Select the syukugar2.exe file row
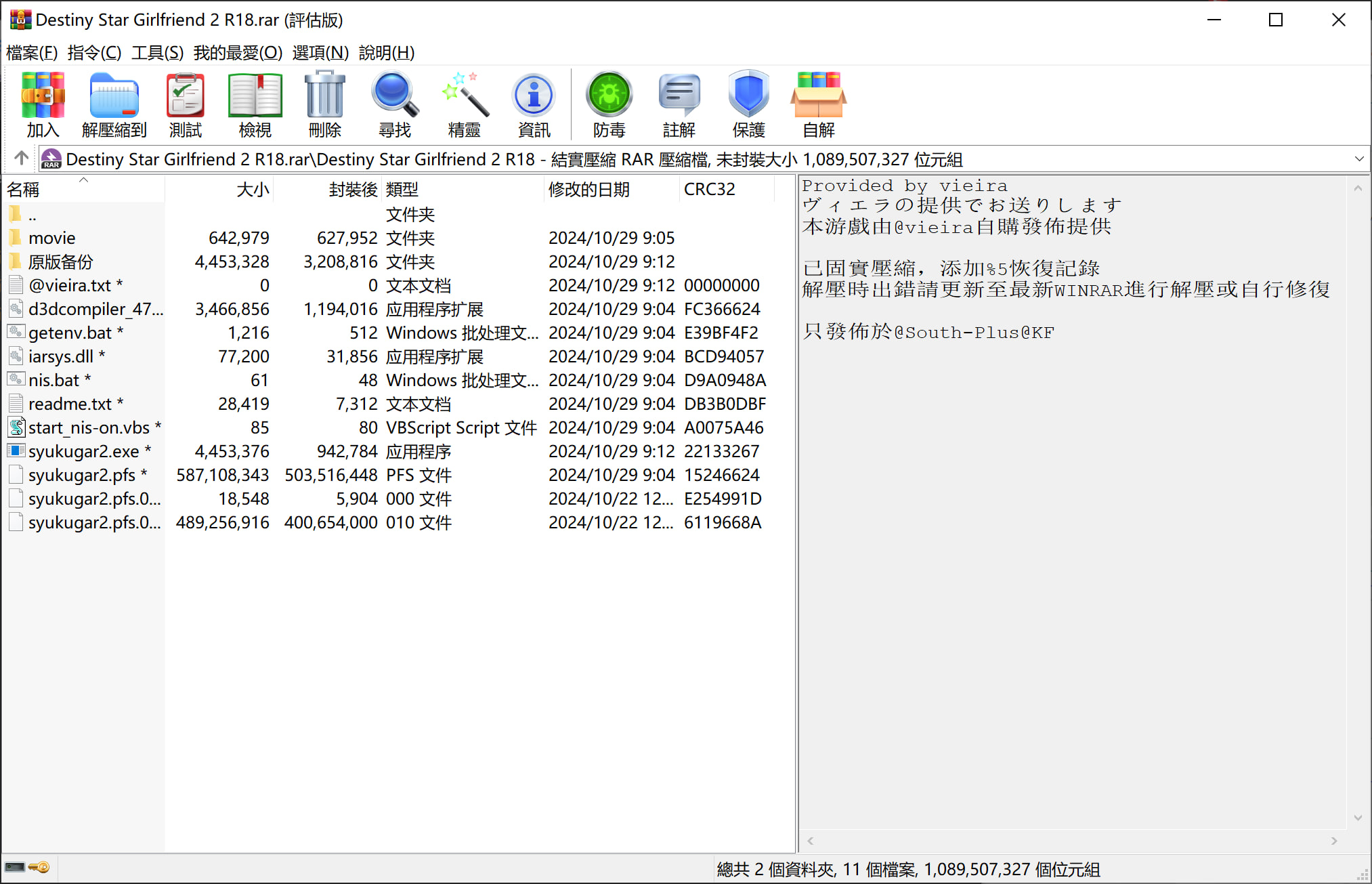Viewport: 1372px width, 884px height. [x=83, y=451]
